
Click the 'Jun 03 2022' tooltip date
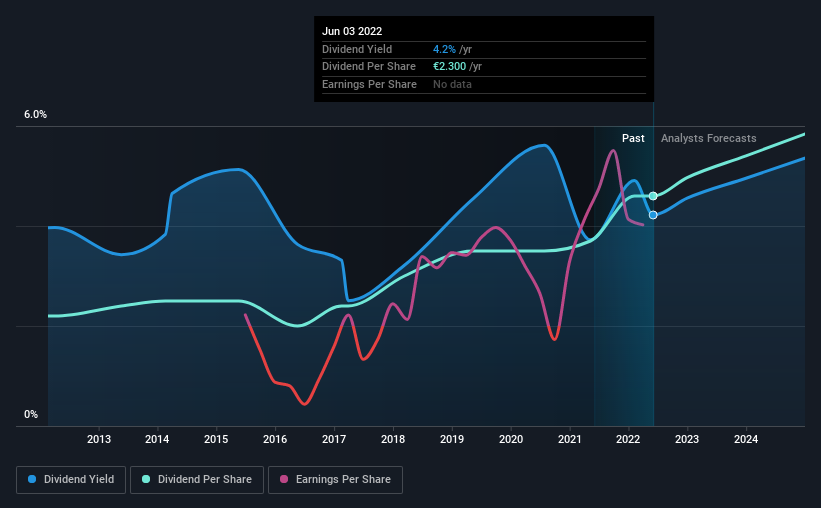click(x=352, y=31)
